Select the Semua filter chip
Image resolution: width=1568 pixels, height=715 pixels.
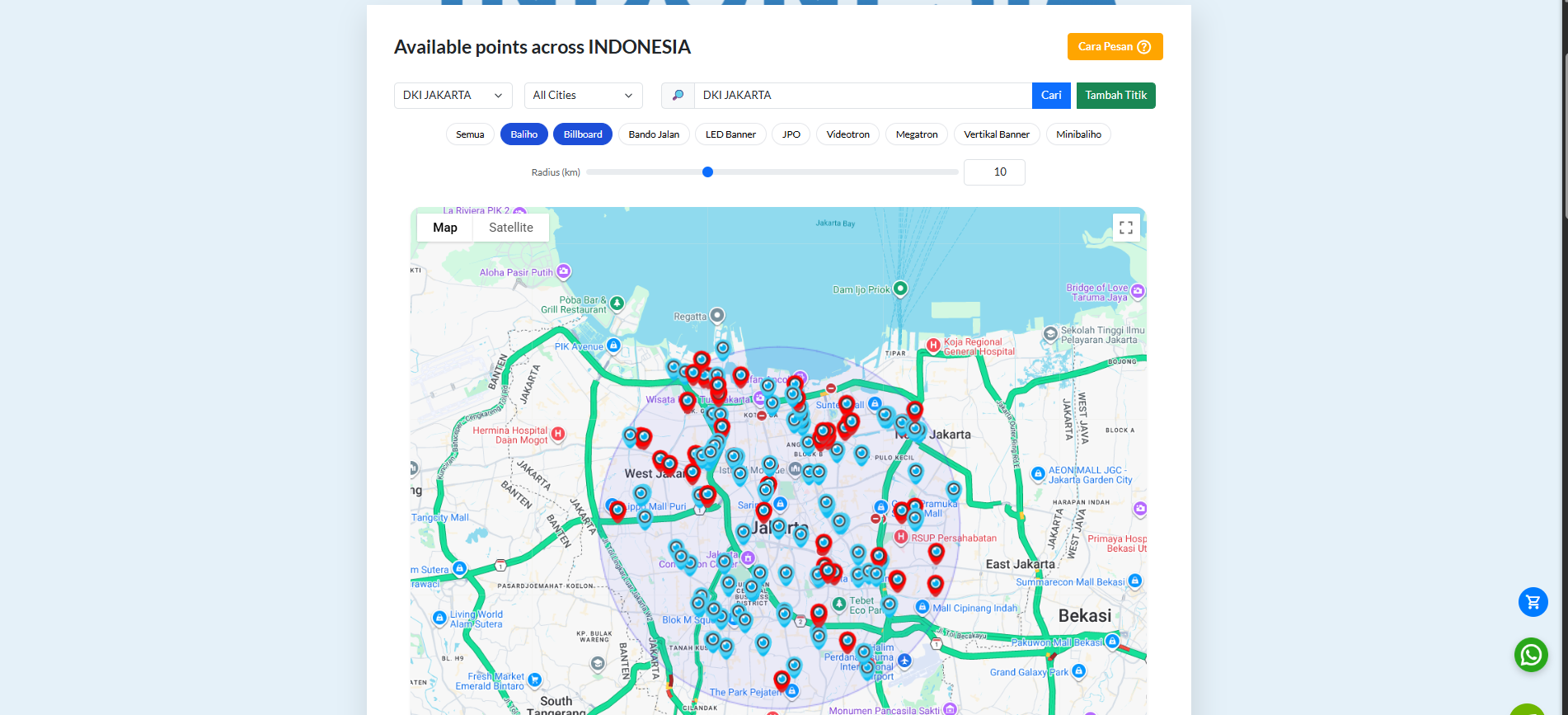pos(470,134)
